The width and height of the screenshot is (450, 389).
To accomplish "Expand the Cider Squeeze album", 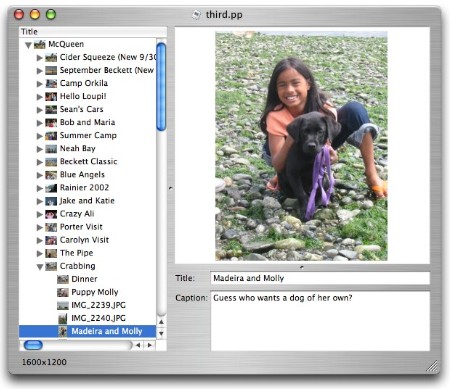I will click(39, 58).
